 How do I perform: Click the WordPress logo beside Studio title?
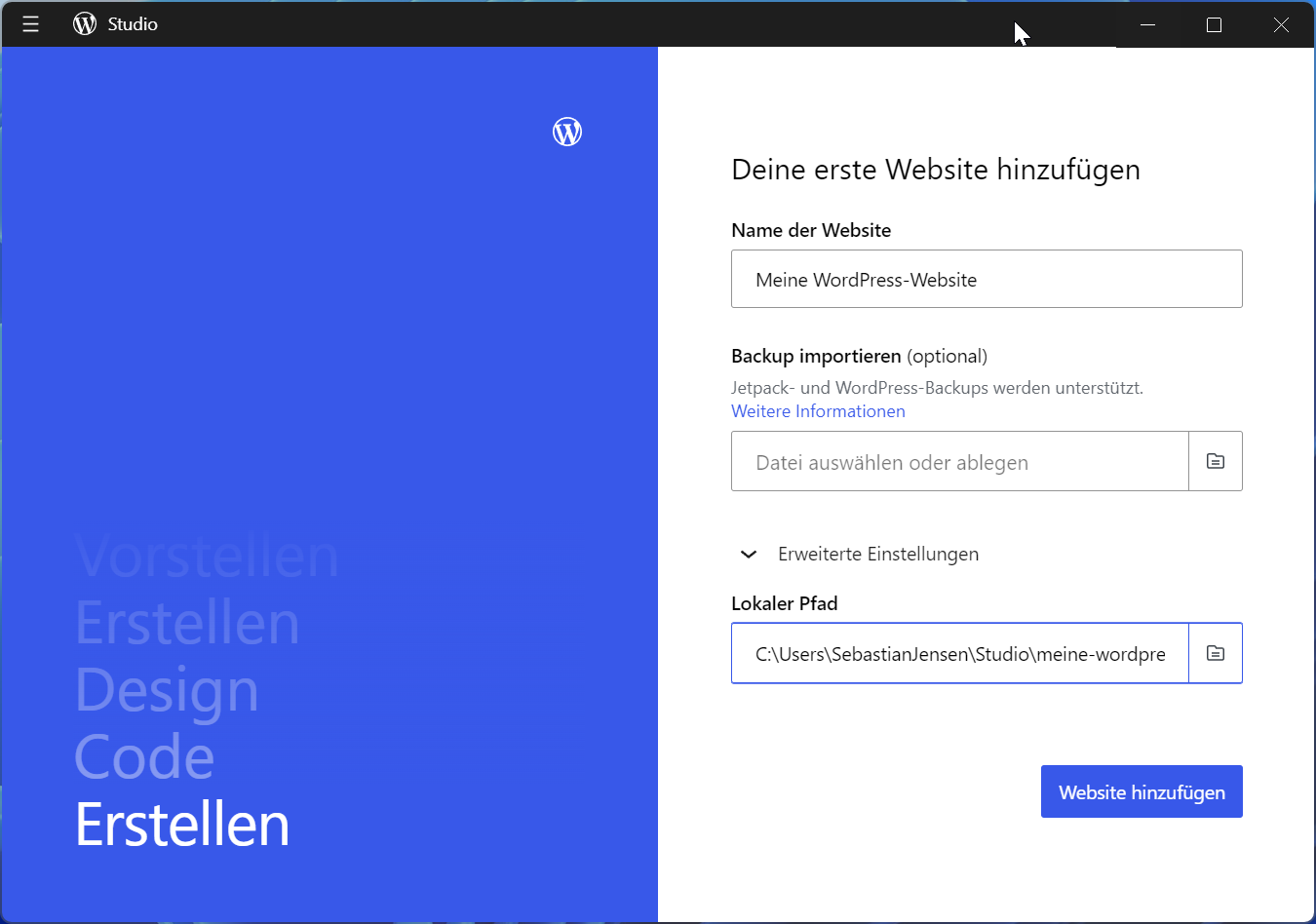click(85, 24)
